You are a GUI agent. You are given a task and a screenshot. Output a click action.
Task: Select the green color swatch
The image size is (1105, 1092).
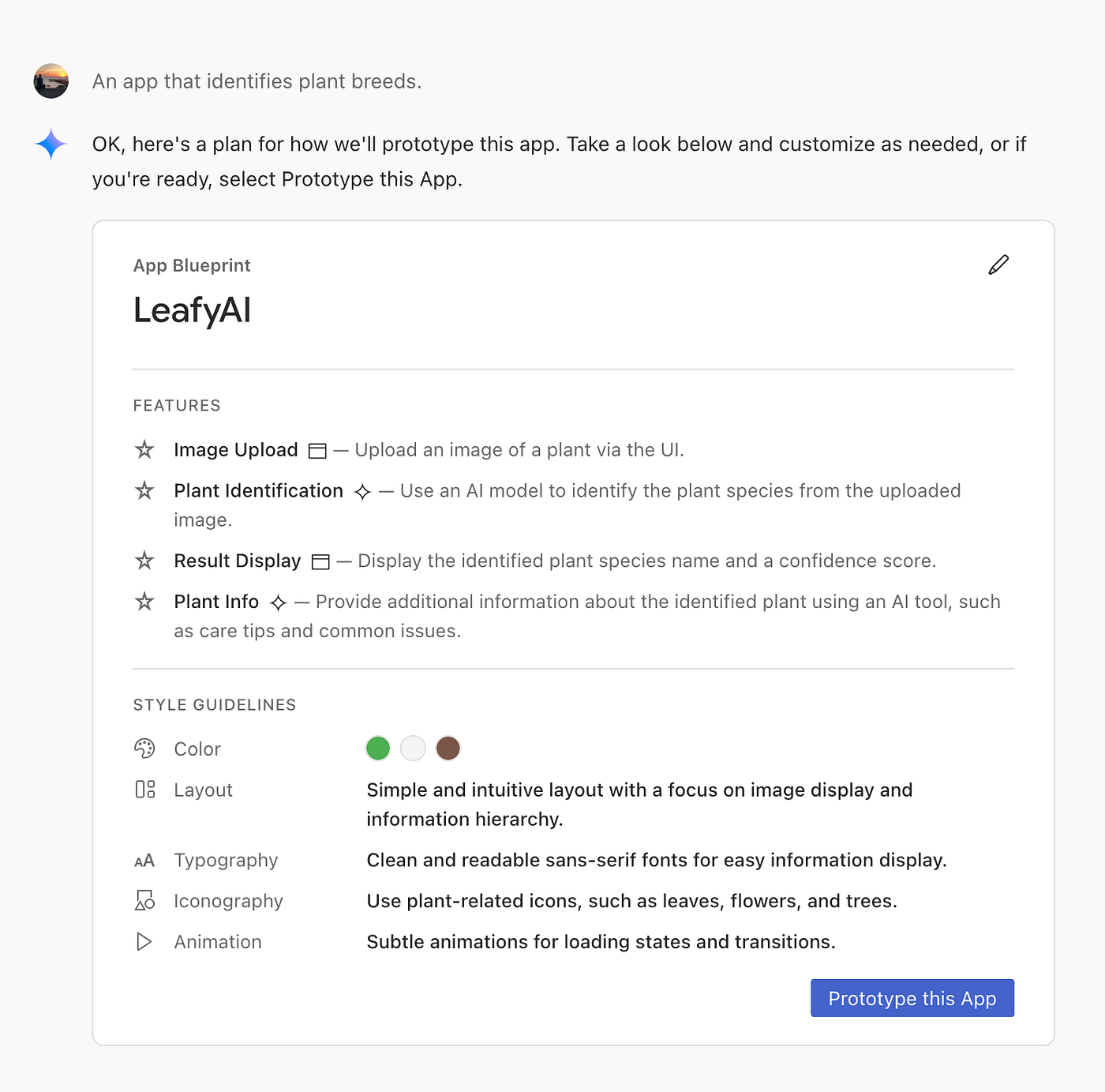click(378, 749)
